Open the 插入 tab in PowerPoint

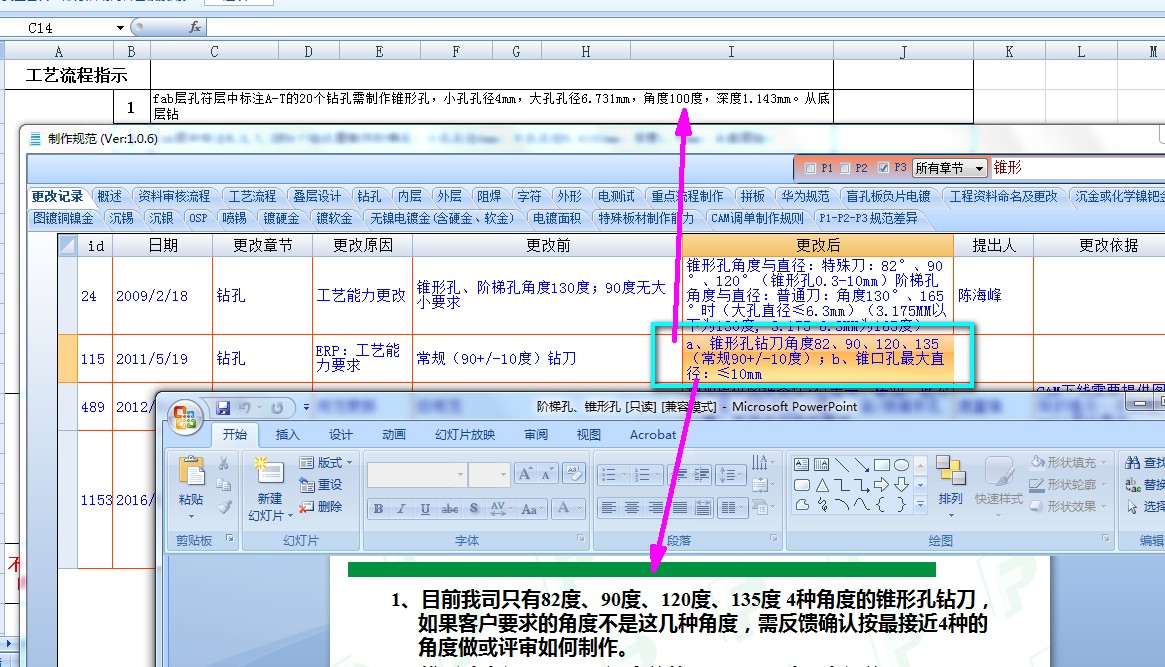click(x=288, y=435)
